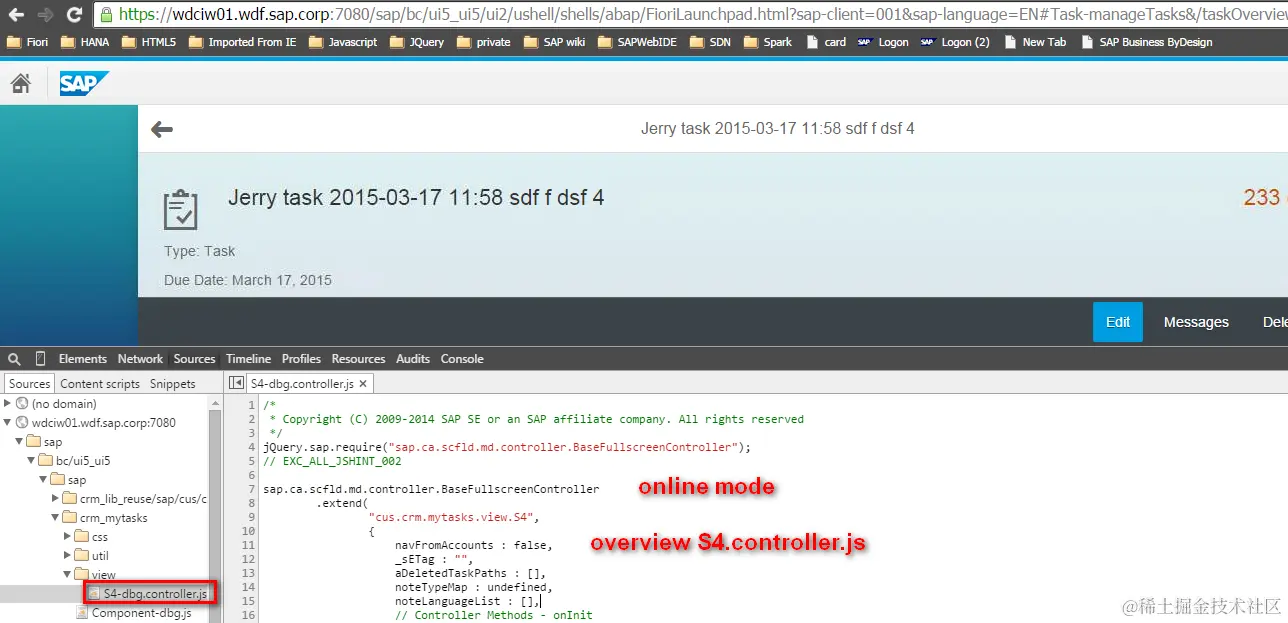Click the 'Due Date: March 17, 2015' text
Screen dimensions: 1288x623
(x=248, y=280)
